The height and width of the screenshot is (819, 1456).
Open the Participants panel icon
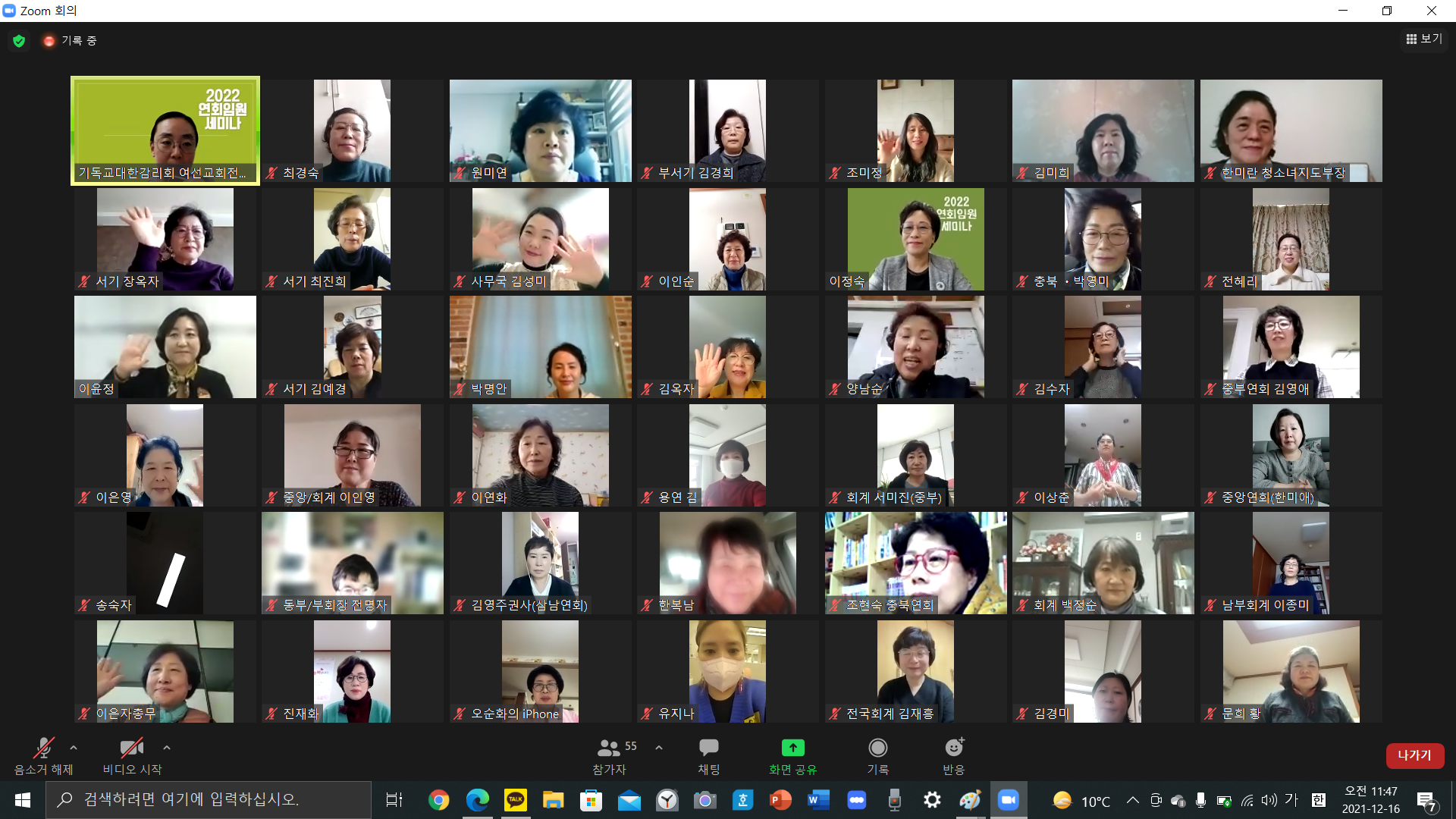click(x=608, y=748)
